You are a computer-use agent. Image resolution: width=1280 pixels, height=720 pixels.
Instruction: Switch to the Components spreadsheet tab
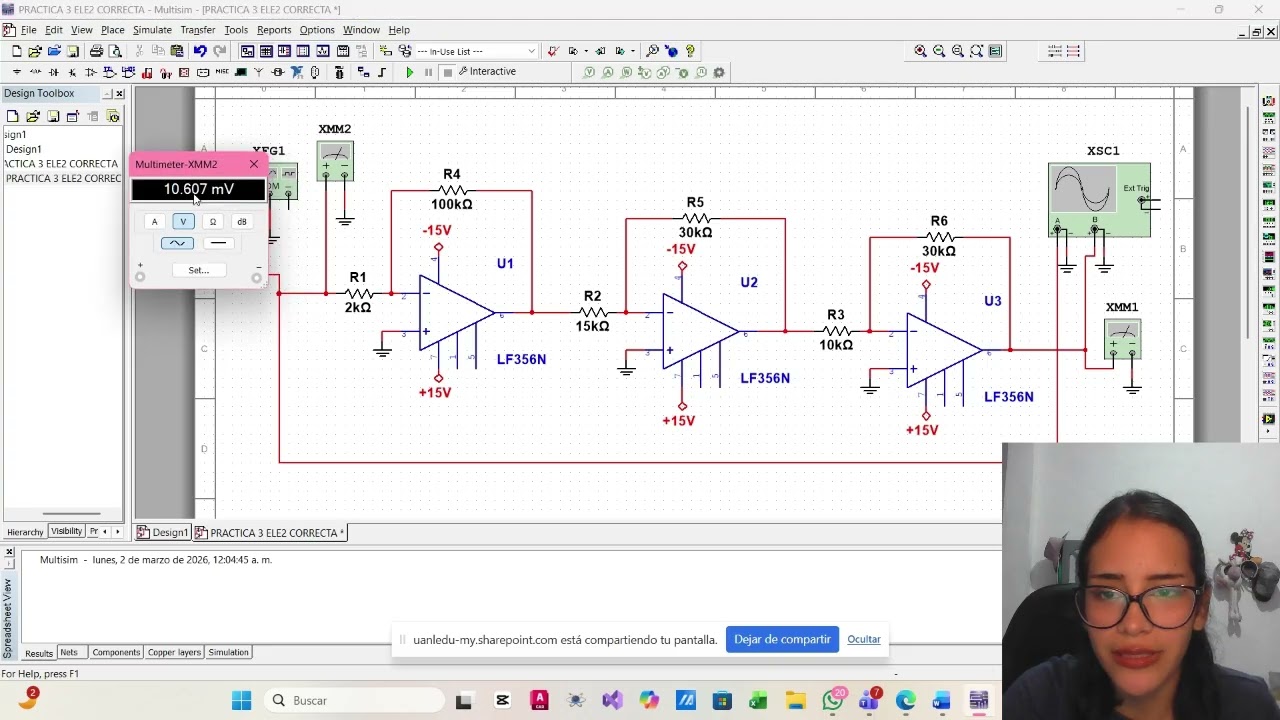(x=116, y=653)
